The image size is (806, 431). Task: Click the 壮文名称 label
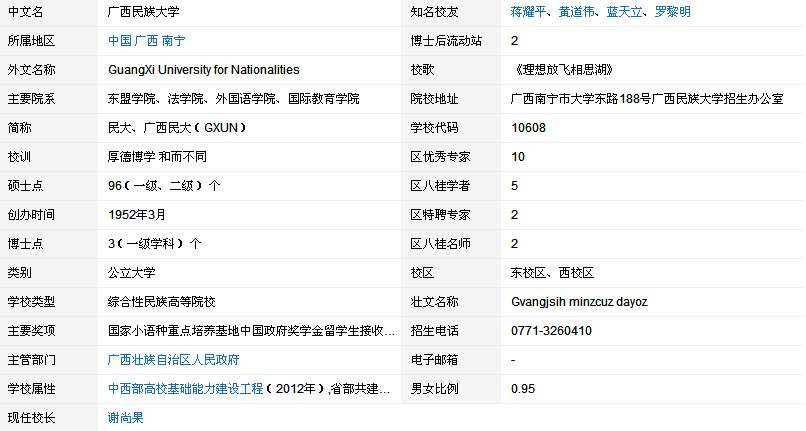tap(434, 301)
